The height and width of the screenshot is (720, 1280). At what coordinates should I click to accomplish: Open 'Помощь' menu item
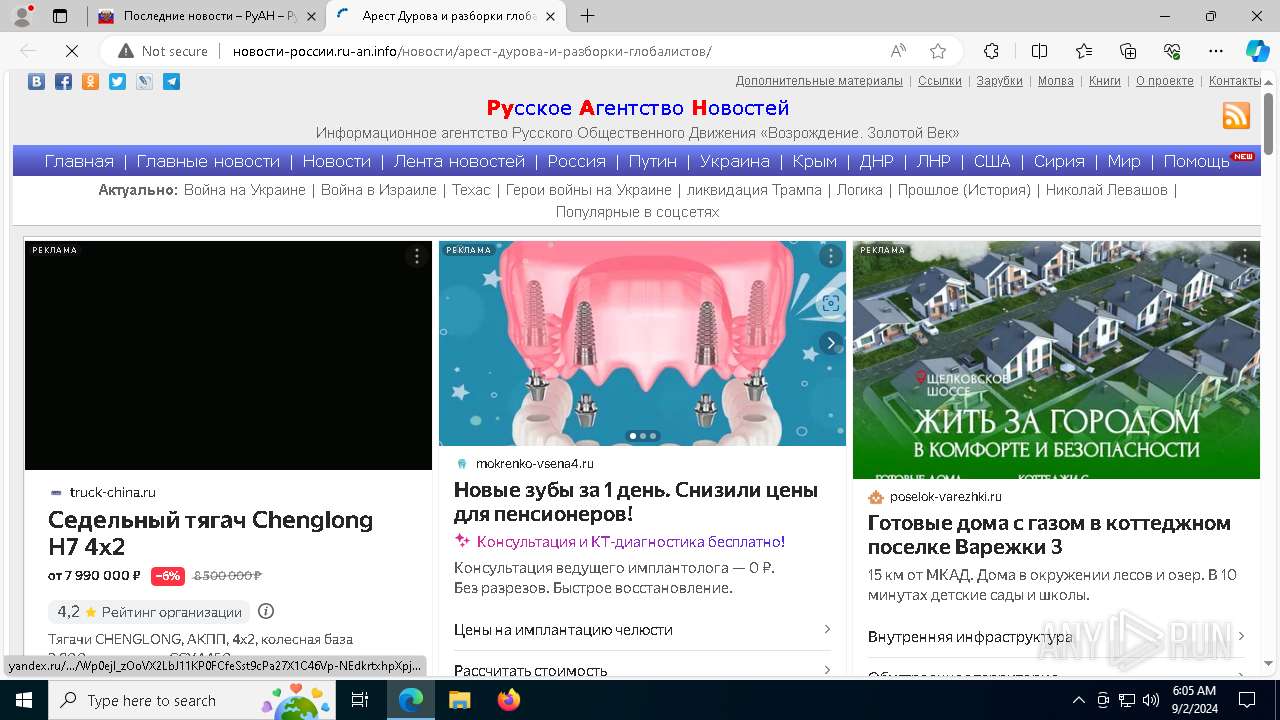pyautogui.click(x=1196, y=161)
